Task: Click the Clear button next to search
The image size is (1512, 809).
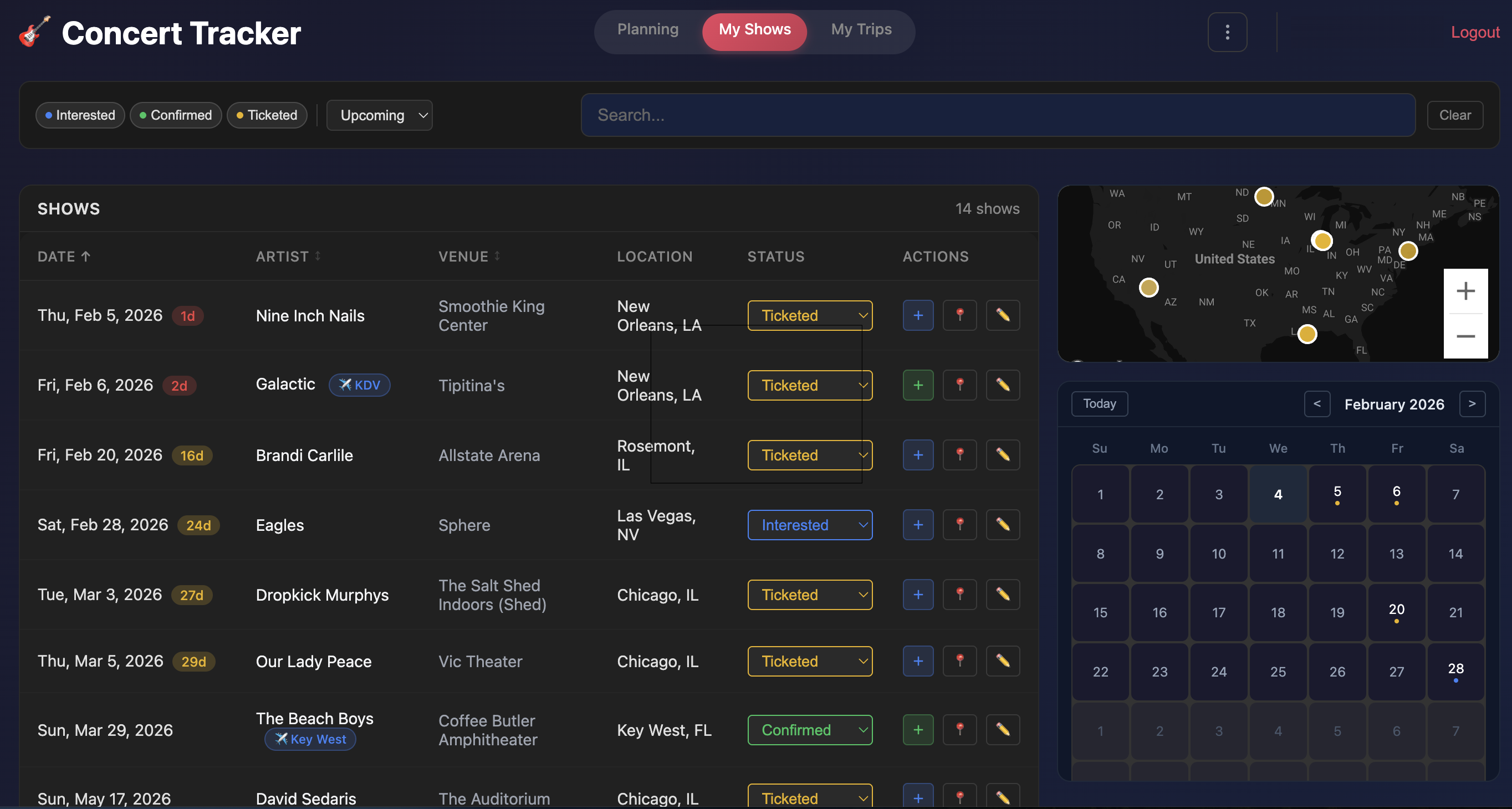Action: 1454,114
